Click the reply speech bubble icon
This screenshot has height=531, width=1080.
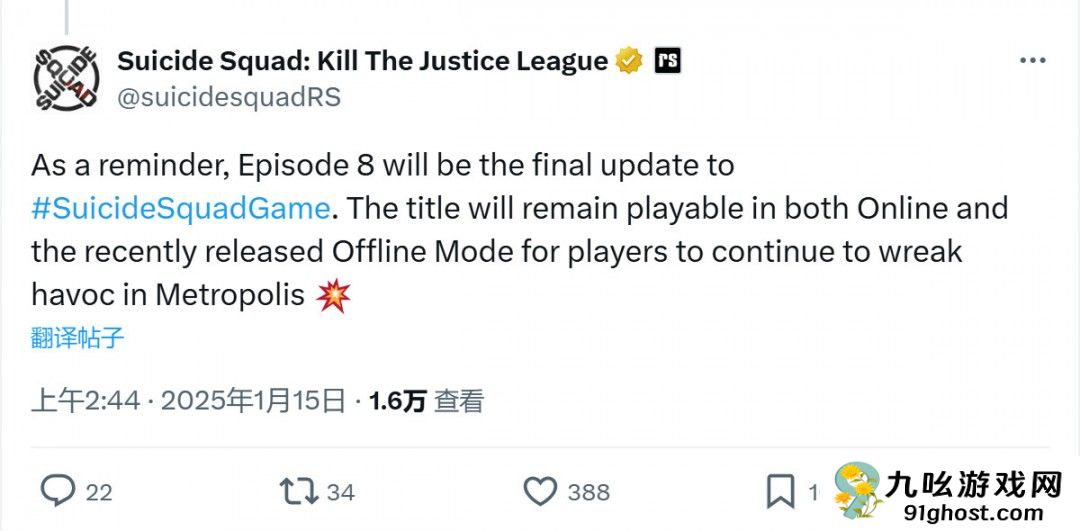pos(58,491)
